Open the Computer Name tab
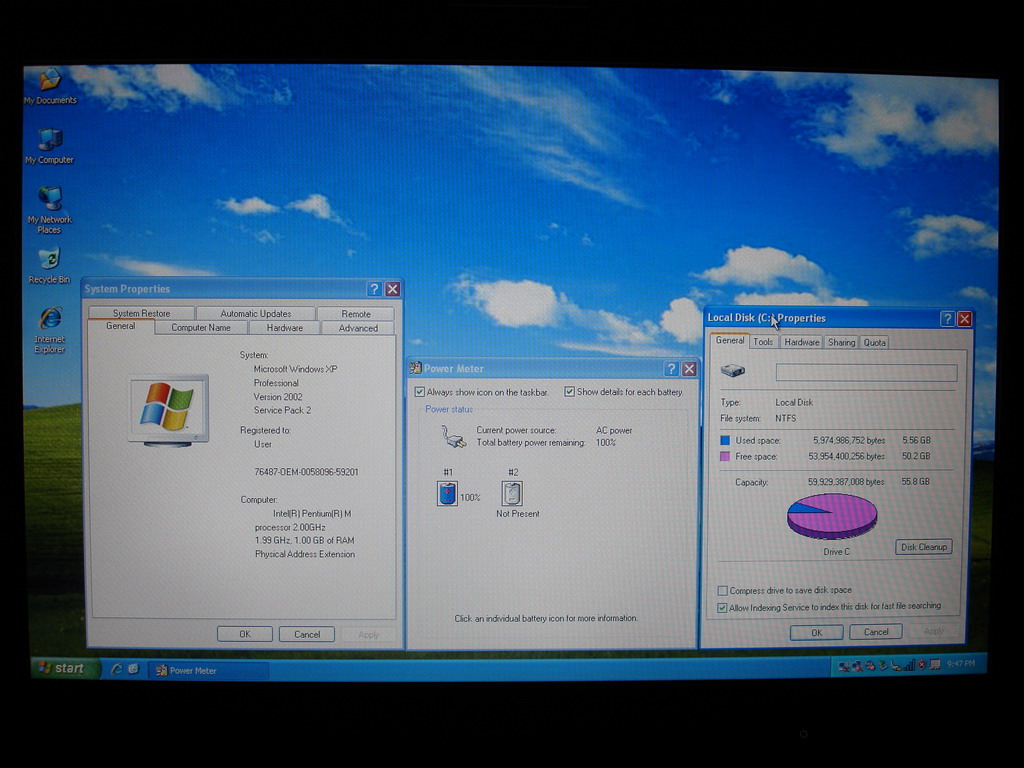The width and height of the screenshot is (1024, 768). click(201, 328)
